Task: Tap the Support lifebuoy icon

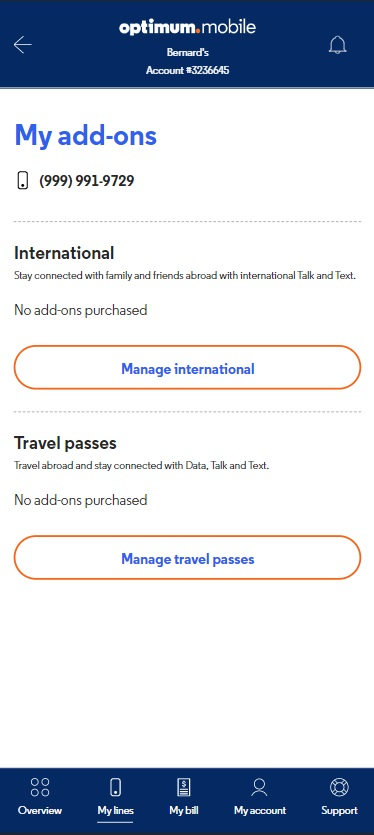Action: tap(339, 787)
